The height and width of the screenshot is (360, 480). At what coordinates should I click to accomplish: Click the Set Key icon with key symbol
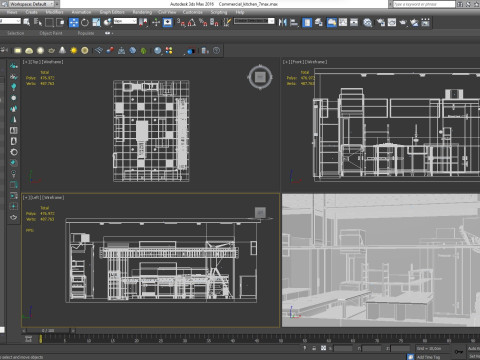(459, 352)
